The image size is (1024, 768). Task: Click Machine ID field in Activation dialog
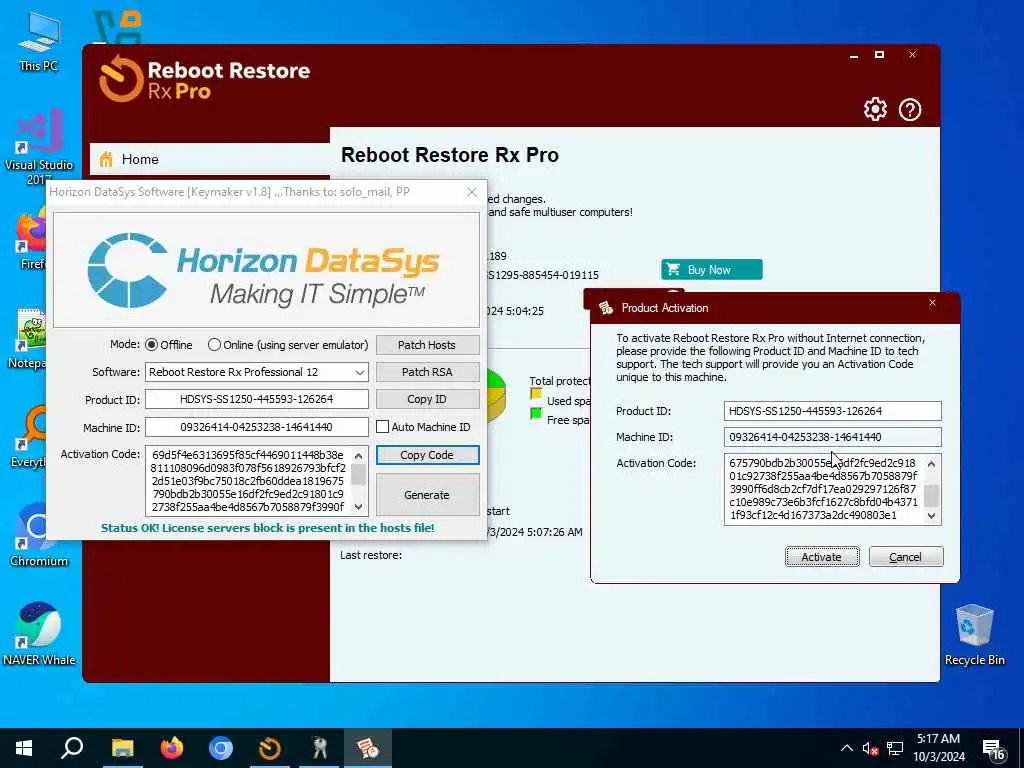tap(833, 437)
